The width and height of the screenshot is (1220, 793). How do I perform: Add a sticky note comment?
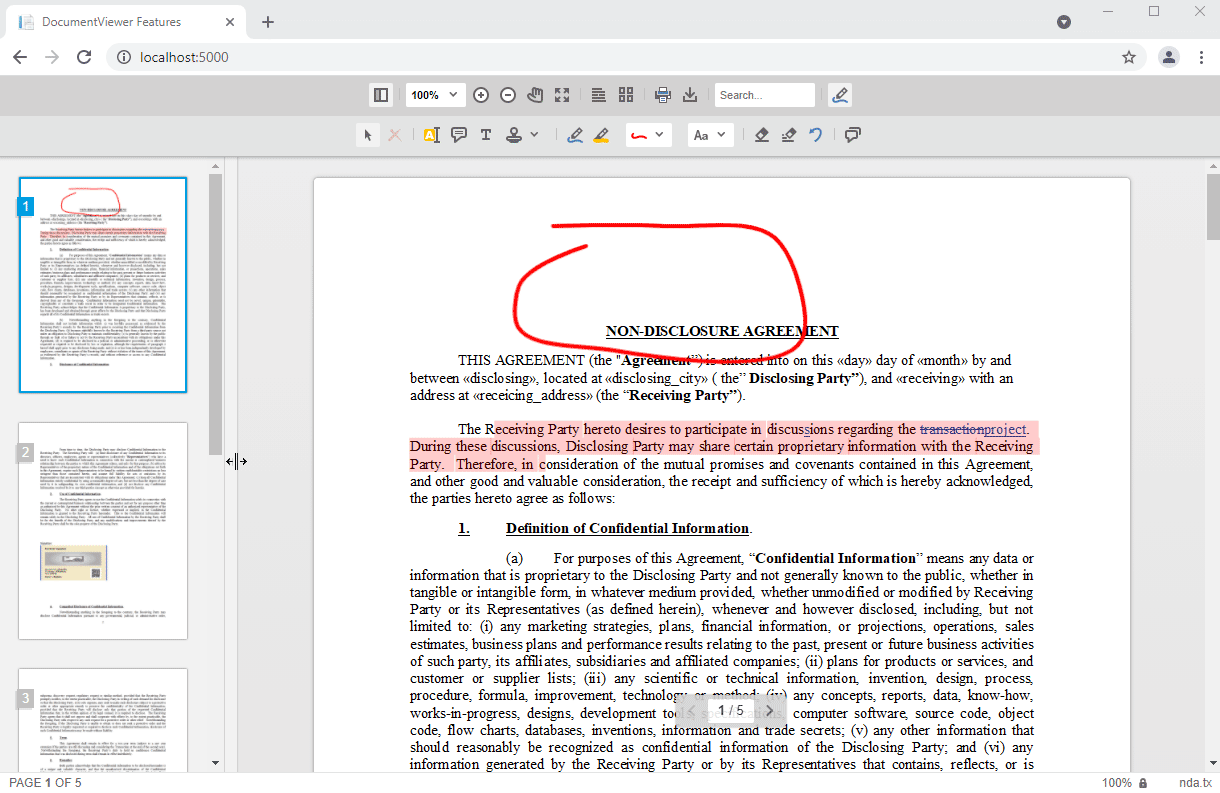tap(459, 135)
